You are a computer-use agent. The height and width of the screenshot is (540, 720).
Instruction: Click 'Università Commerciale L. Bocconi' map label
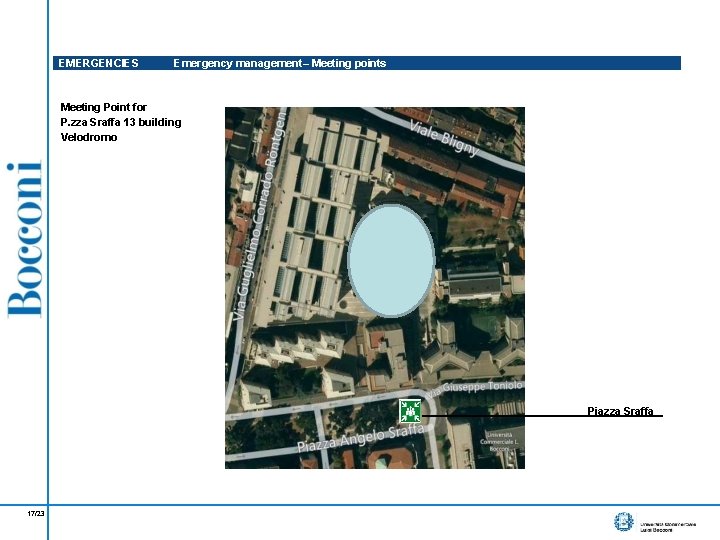(499, 441)
